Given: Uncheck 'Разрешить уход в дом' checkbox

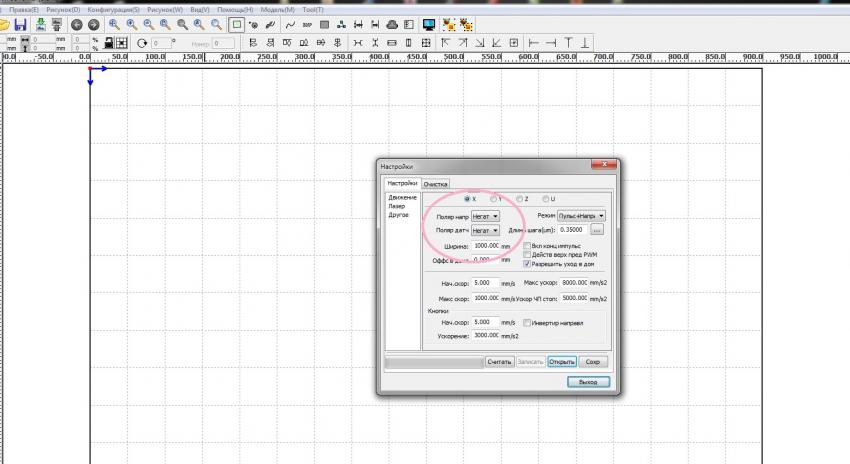Looking at the screenshot, I should pyautogui.click(x=528, y=264).
